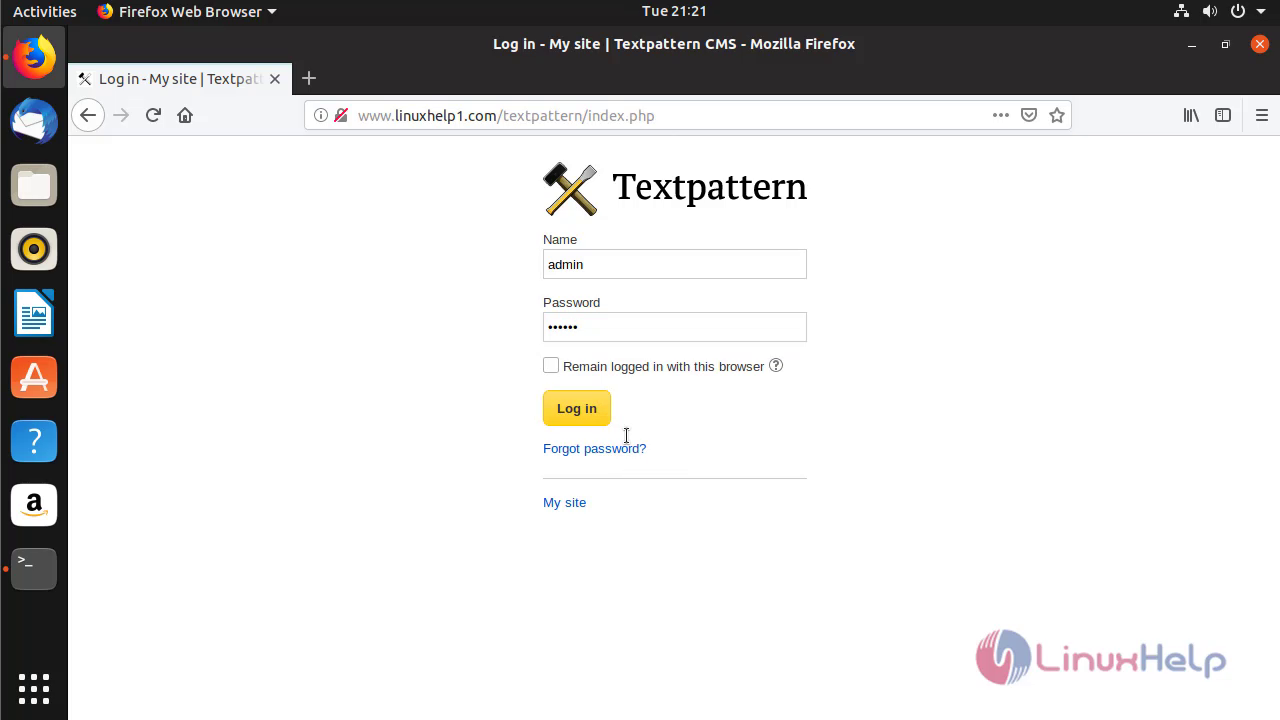Open LibreOffice Writer from the dock

coord(34,313)
